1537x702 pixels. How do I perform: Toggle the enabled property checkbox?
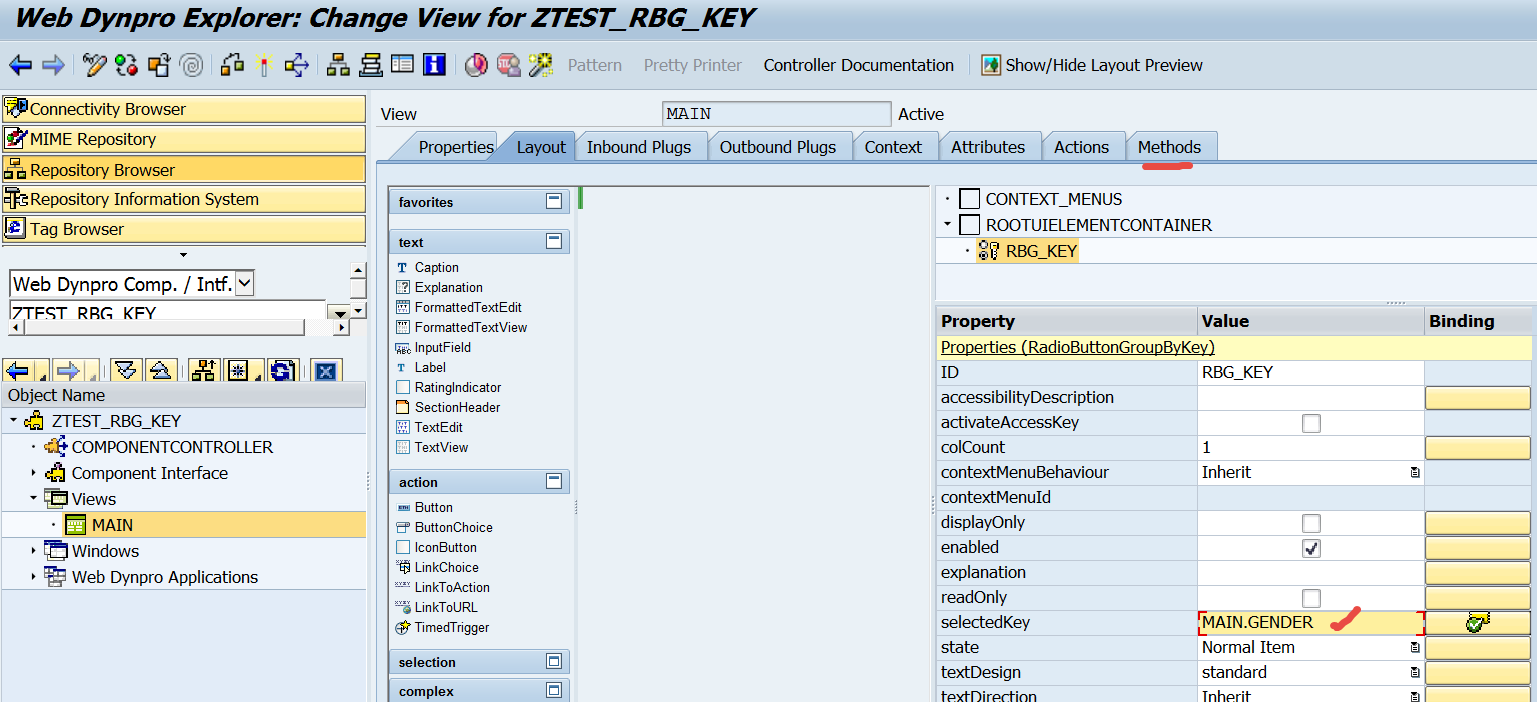pos(1311,548)
